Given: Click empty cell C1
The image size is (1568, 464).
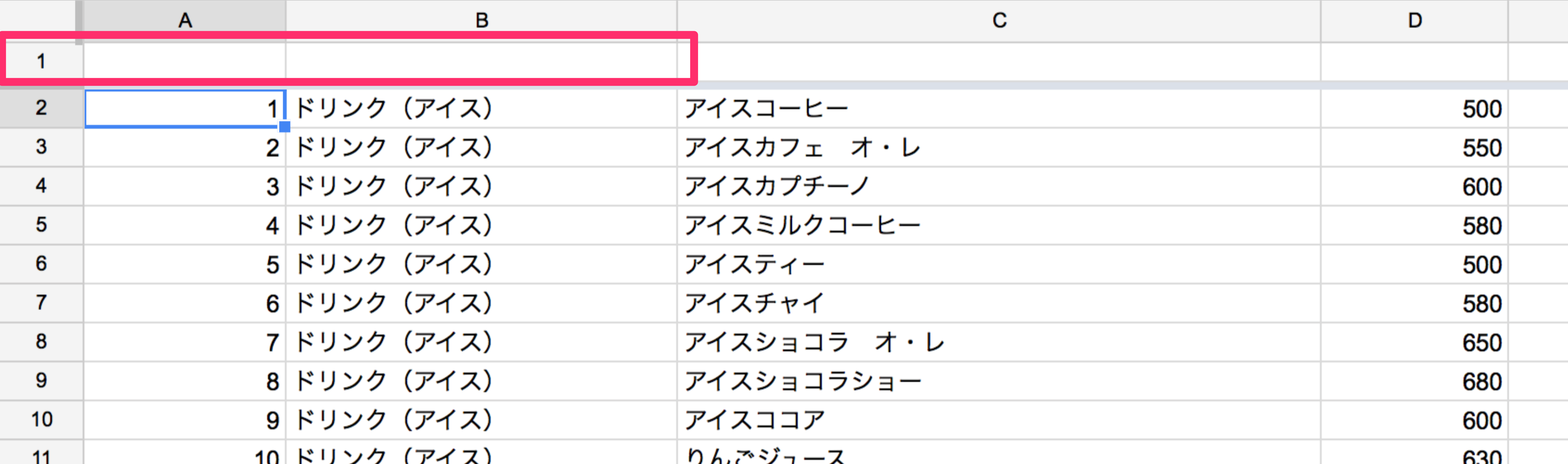Looking at the screenshot, I should coord(999,61).
